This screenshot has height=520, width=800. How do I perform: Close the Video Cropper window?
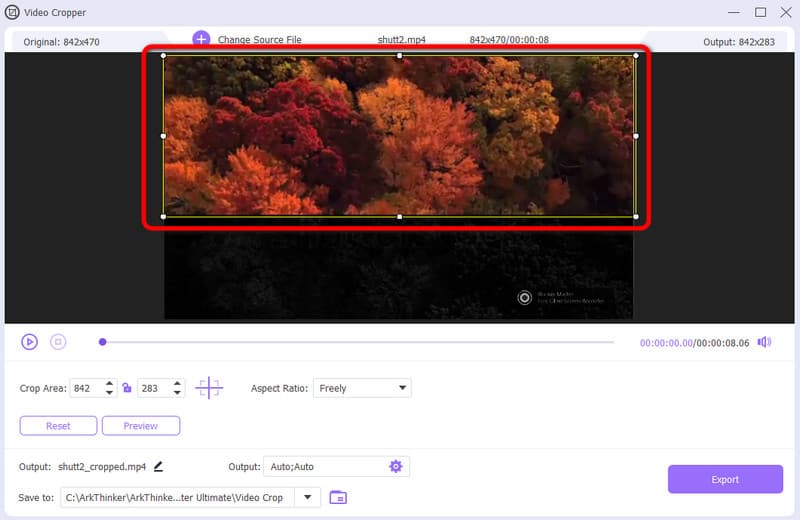tap(786, 12)
